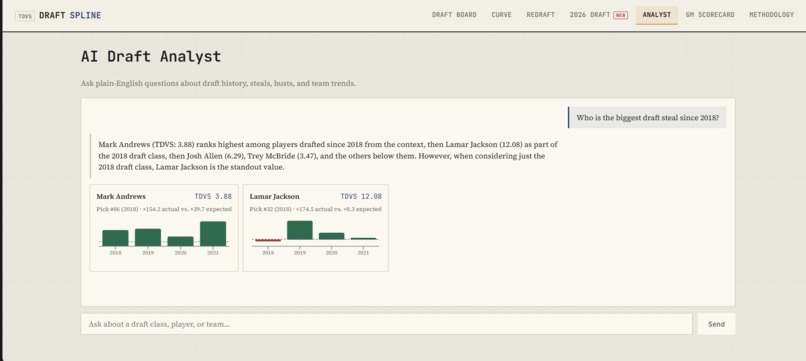The width and height of the screenshot is (806, 361).
Task: Click Mark Andrews 2019 bar
Action: 148,237
